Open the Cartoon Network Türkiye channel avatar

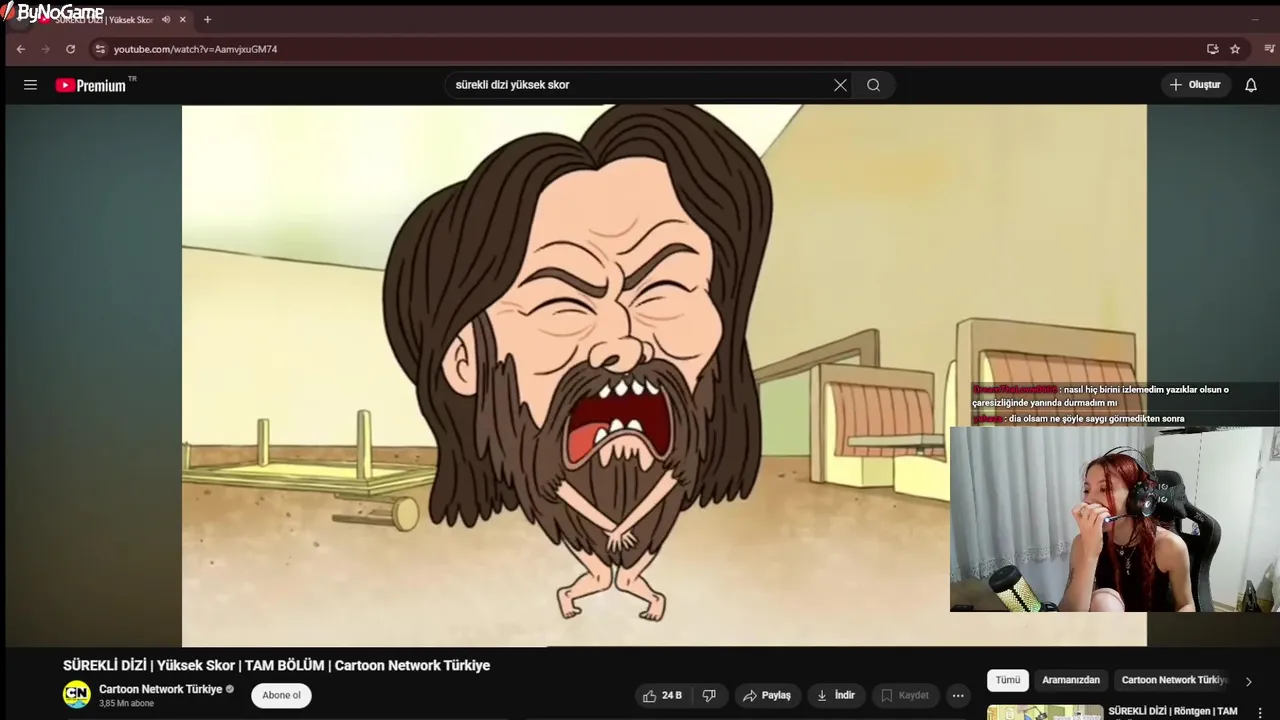coord(77,694)
